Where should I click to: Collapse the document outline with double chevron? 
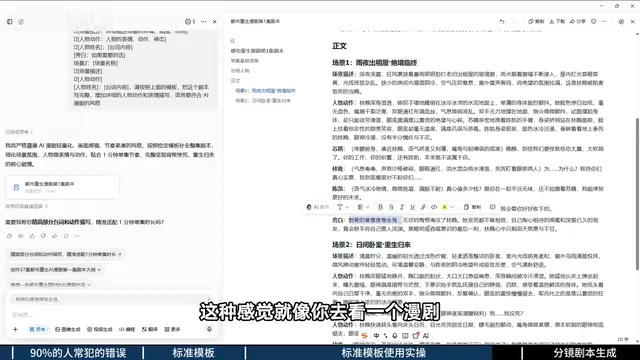pos(233,41)
